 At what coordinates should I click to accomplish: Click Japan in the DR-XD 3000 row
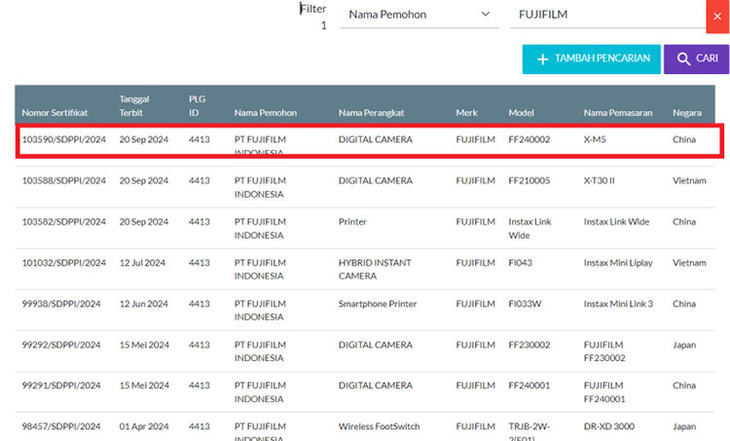[684, 426]
